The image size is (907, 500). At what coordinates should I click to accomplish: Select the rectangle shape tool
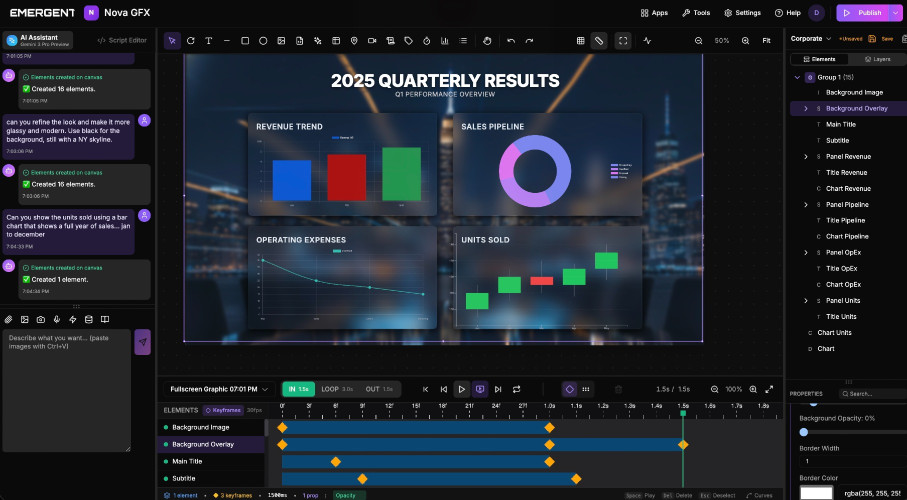click(245, 41)
